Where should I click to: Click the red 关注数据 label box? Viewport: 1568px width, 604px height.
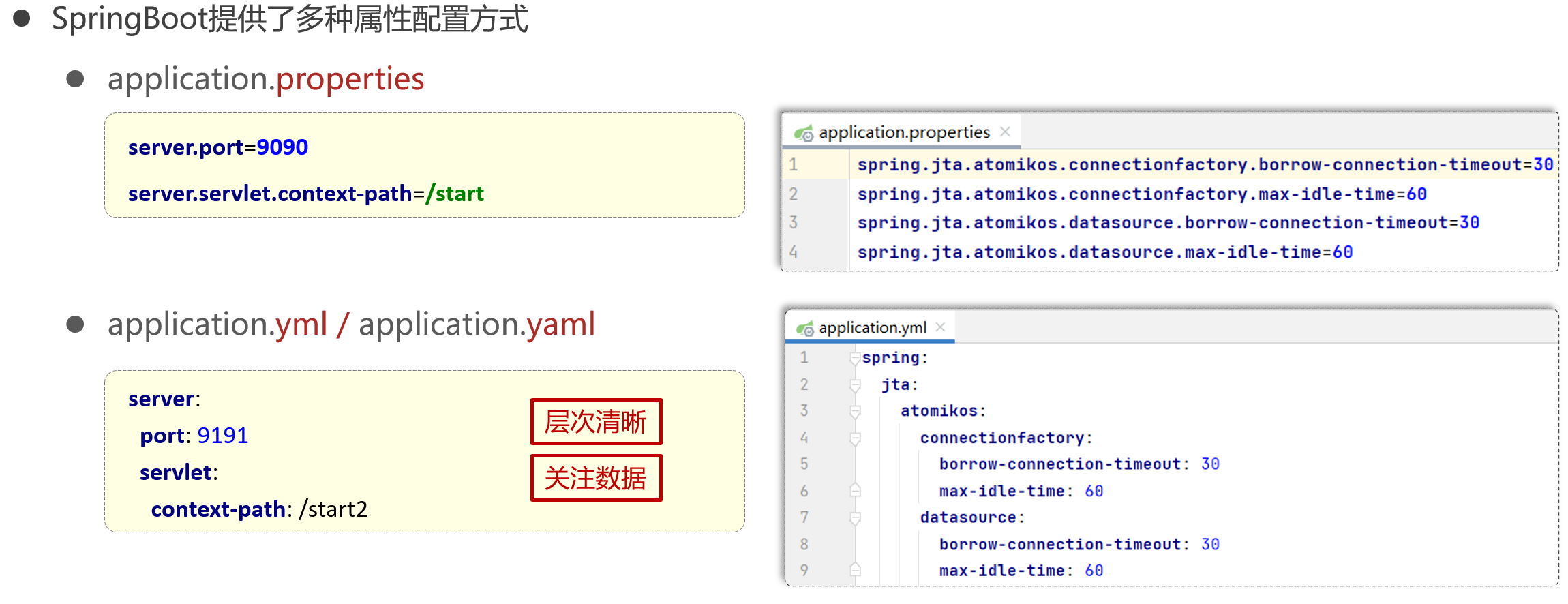click(x=596, y=478)
